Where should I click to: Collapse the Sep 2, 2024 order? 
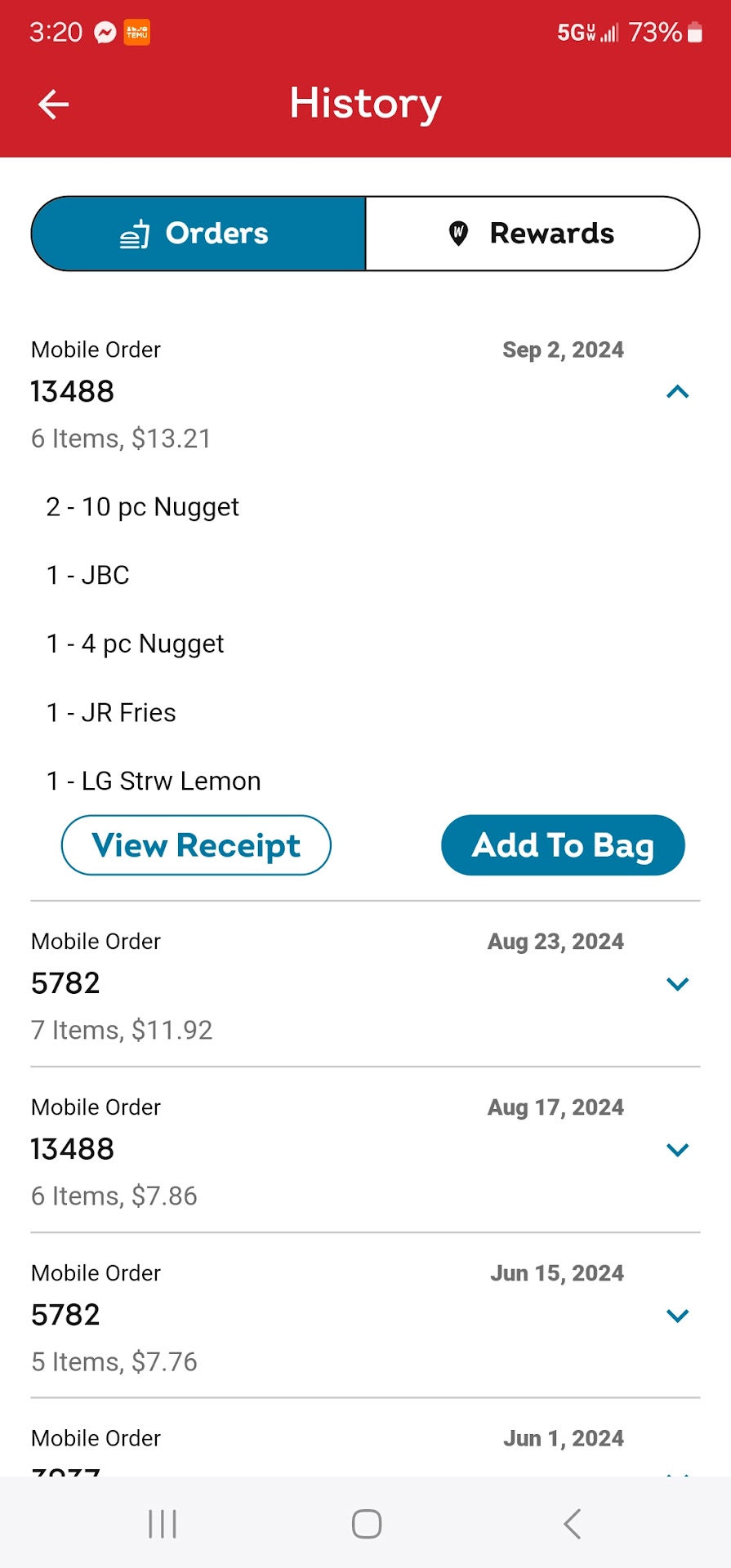[677, 392]
